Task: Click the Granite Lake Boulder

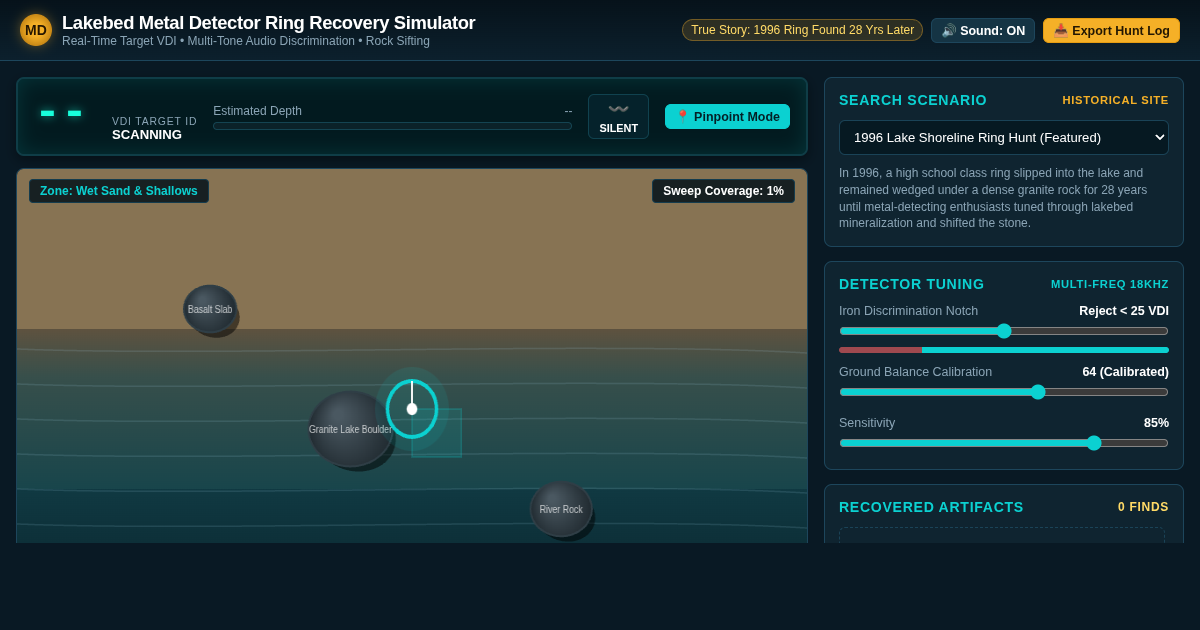Action: click(350, 429)
